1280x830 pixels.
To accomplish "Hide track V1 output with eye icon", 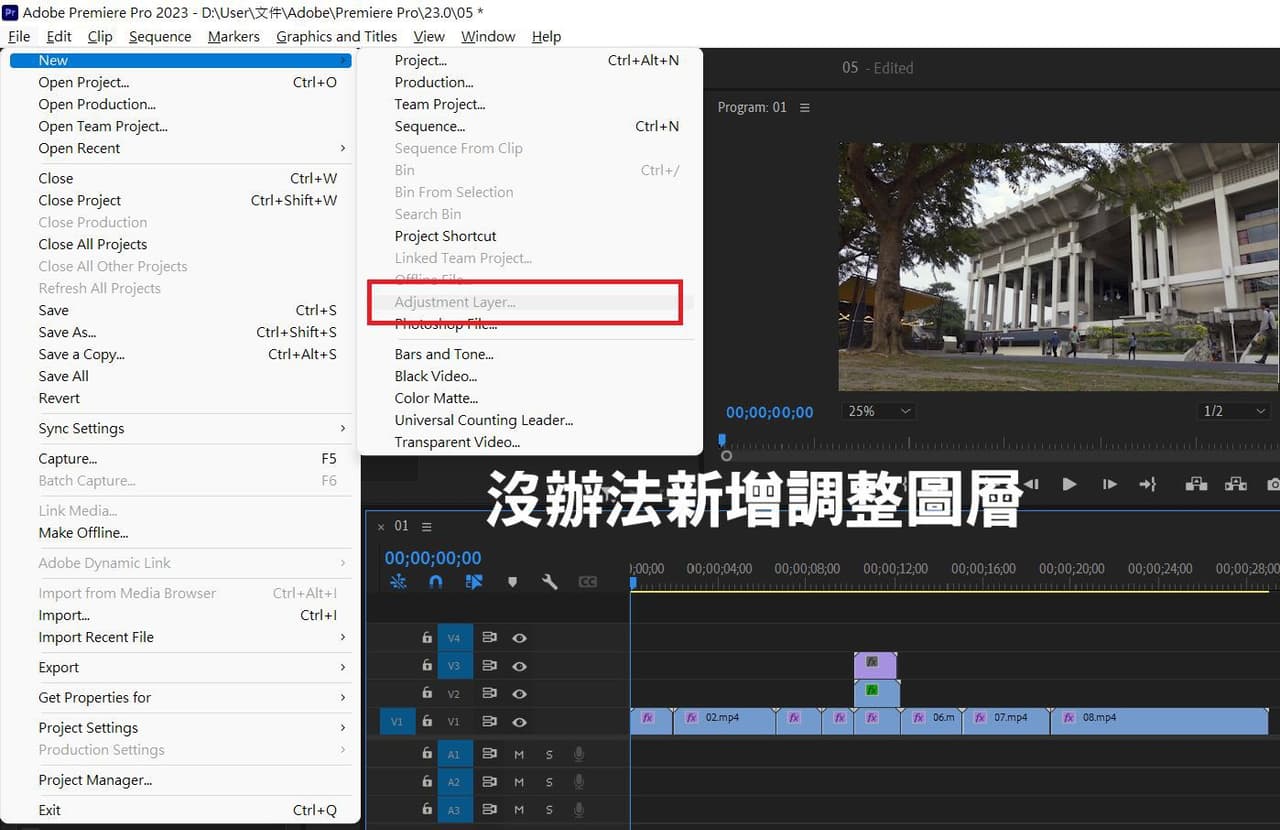I will coord(520,721).
